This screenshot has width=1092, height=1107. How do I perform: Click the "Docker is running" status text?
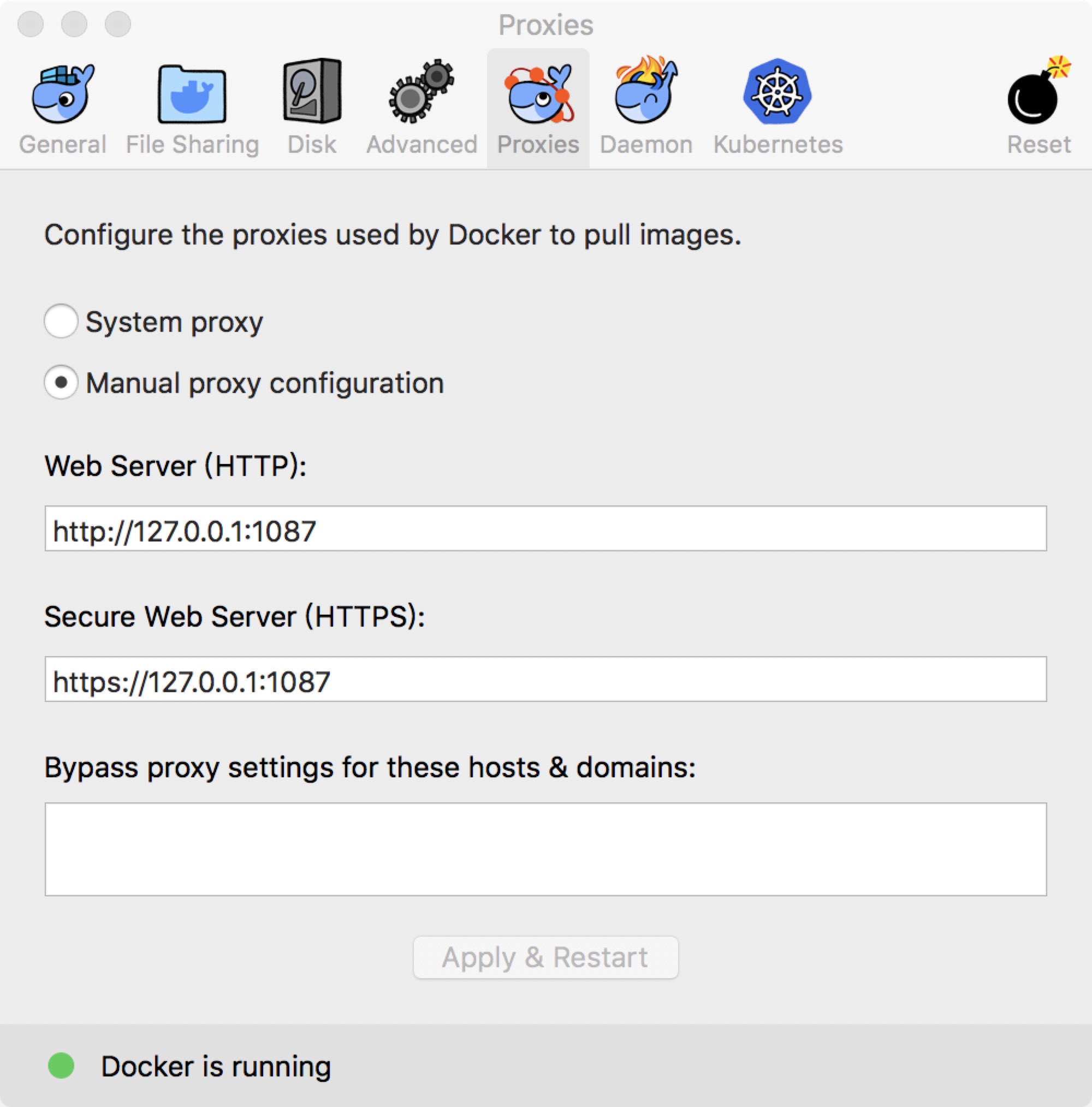216,1066
